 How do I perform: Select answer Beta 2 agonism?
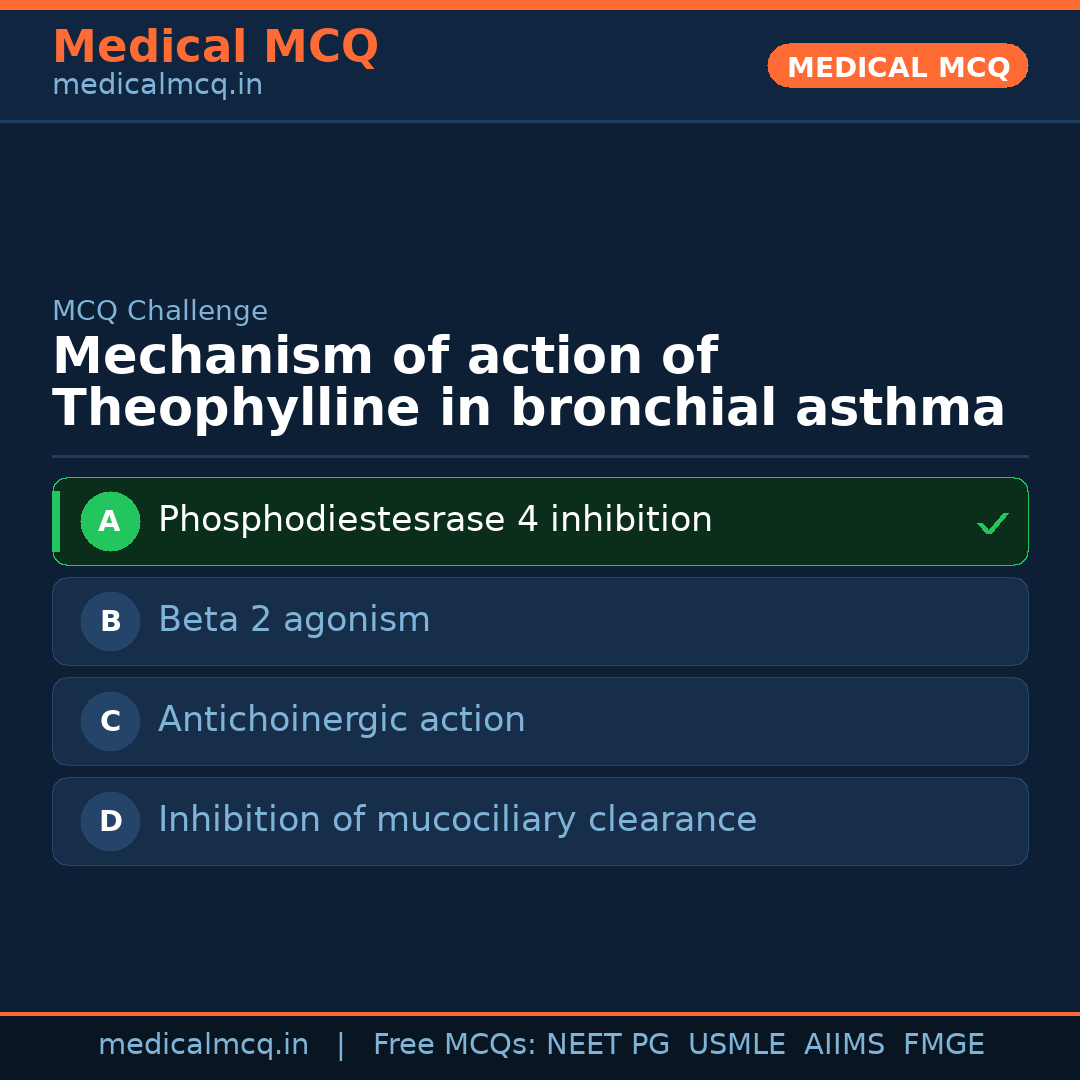click(x=294, y=620)
